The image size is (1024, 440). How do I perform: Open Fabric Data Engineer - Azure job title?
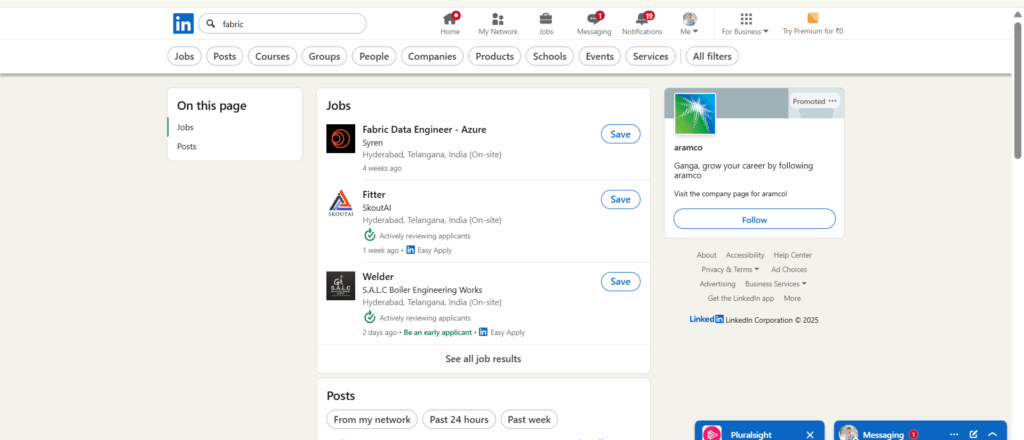click(x=424, y=129)
